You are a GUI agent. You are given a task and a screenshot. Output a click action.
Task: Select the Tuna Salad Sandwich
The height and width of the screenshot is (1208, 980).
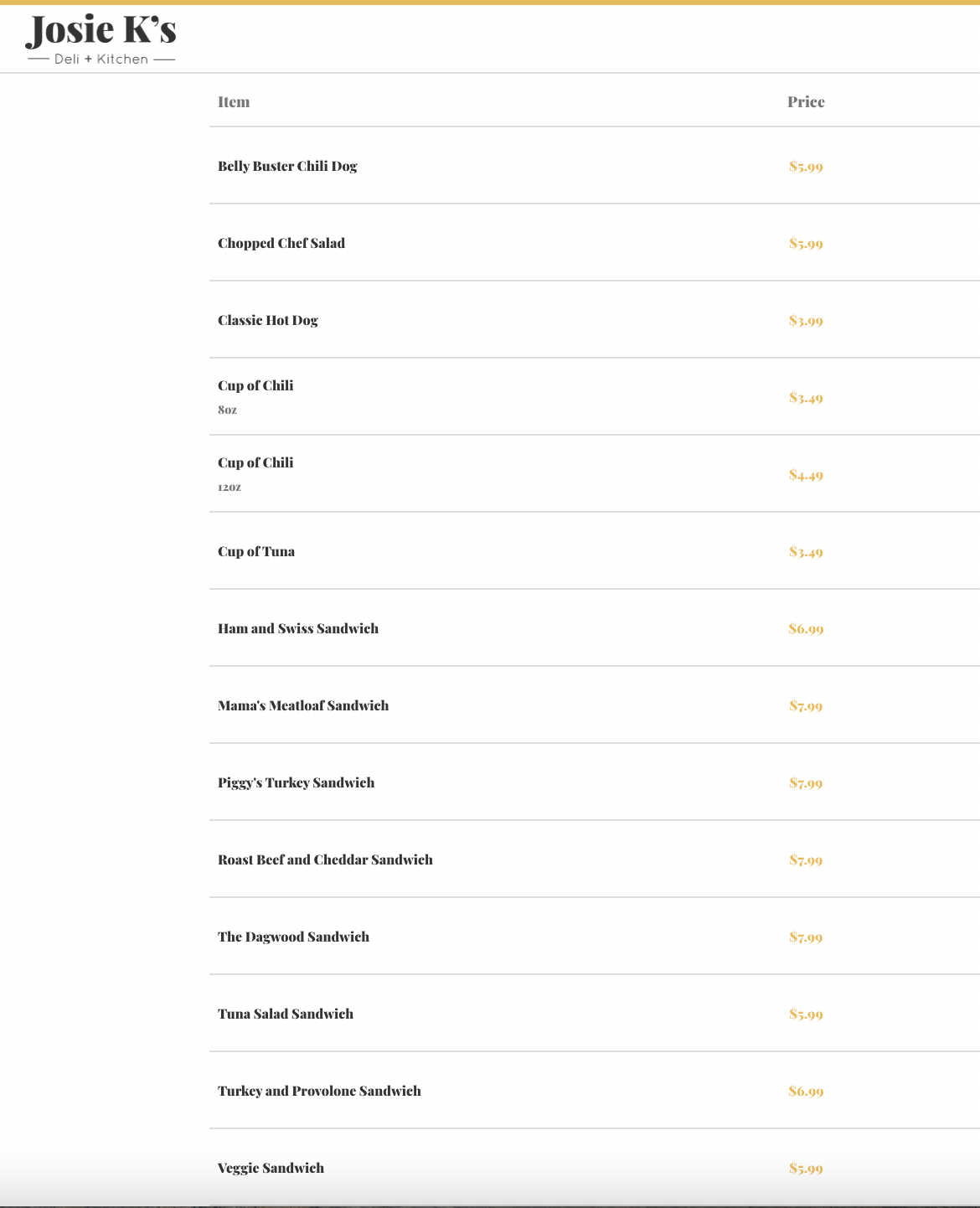tap(286, 1014)
